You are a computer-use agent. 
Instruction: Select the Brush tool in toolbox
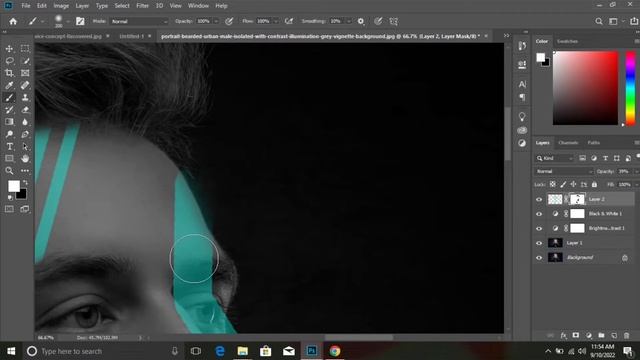[x=9, y=97]
